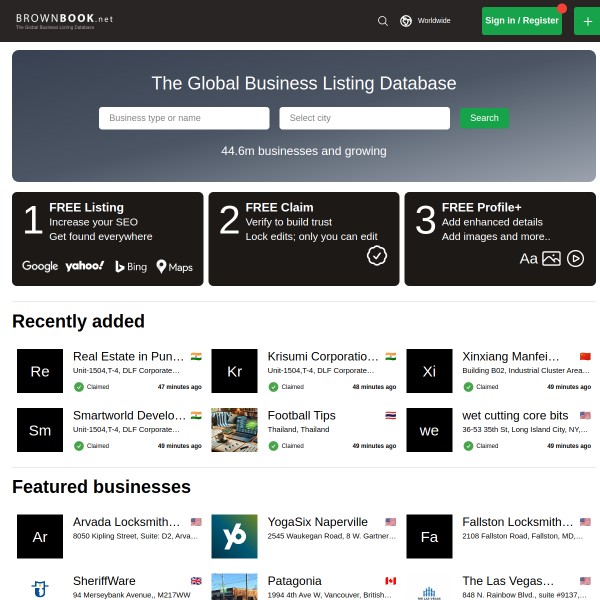The image size is (600, 600).
Task: Focus the Select city field
Action: coord(364,118)
